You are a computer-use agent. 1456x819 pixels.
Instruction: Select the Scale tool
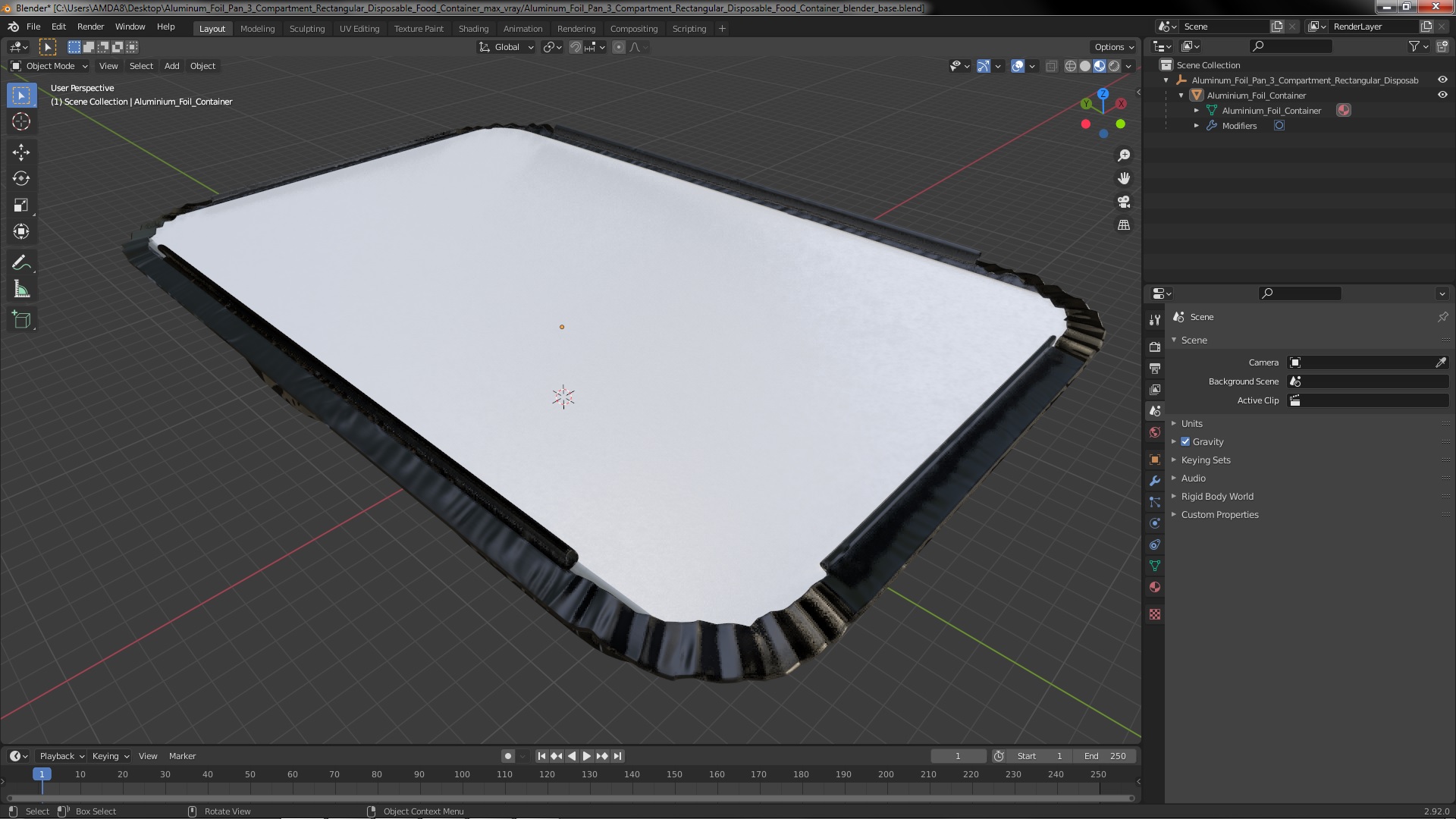[21, 206]
